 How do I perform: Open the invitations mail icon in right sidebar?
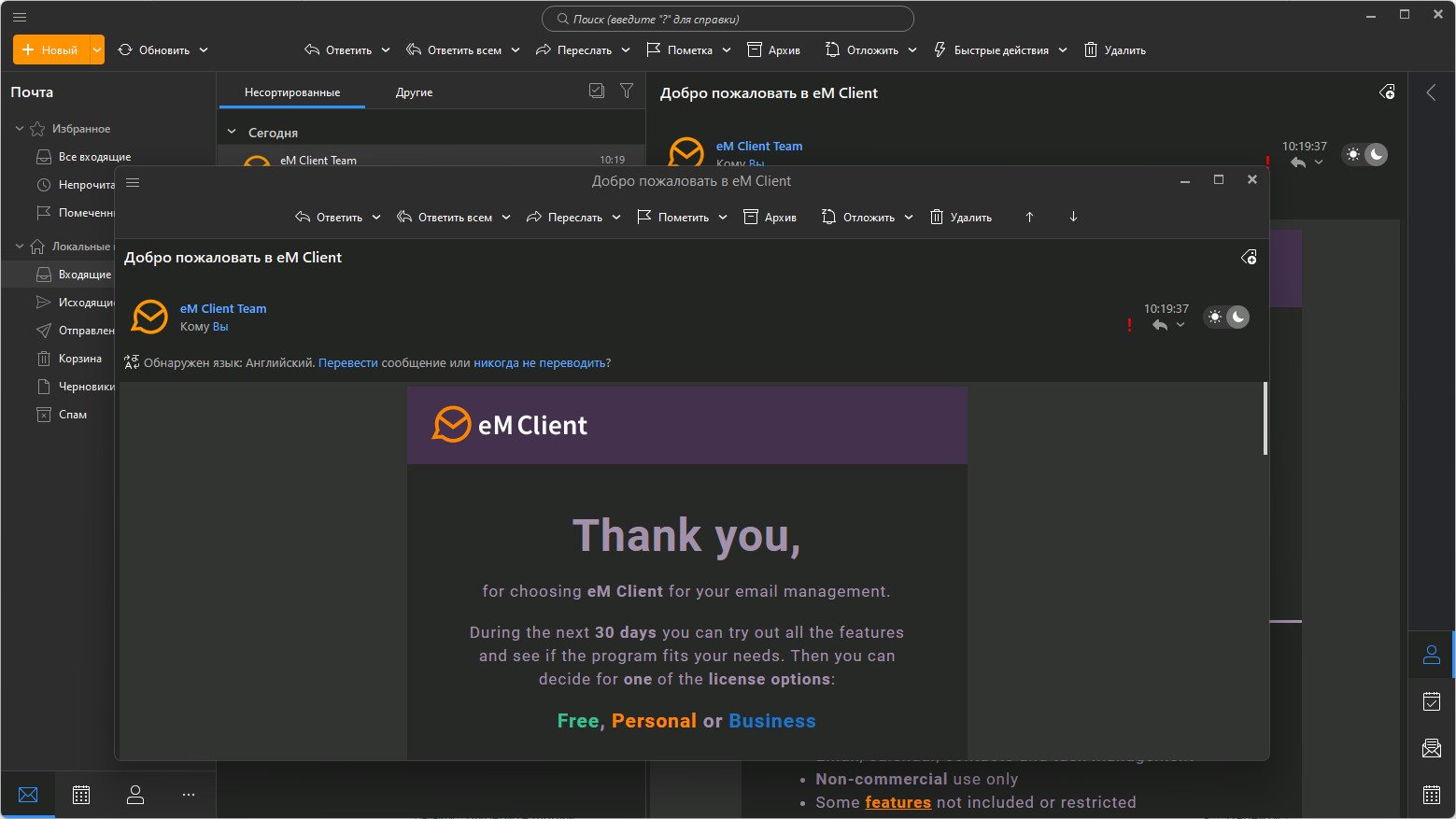(1431, 748)
